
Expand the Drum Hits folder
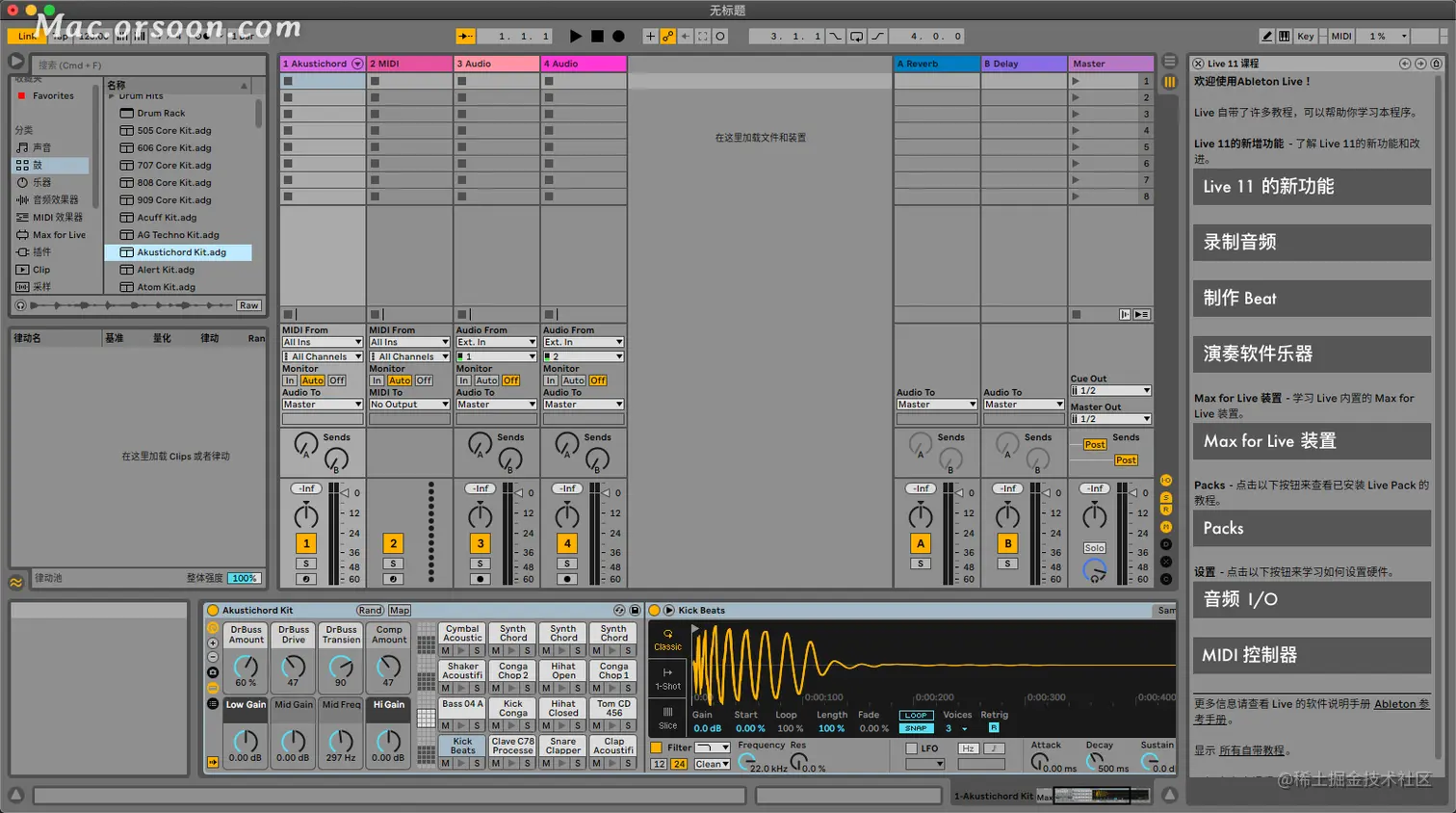(x=112, y=96)
